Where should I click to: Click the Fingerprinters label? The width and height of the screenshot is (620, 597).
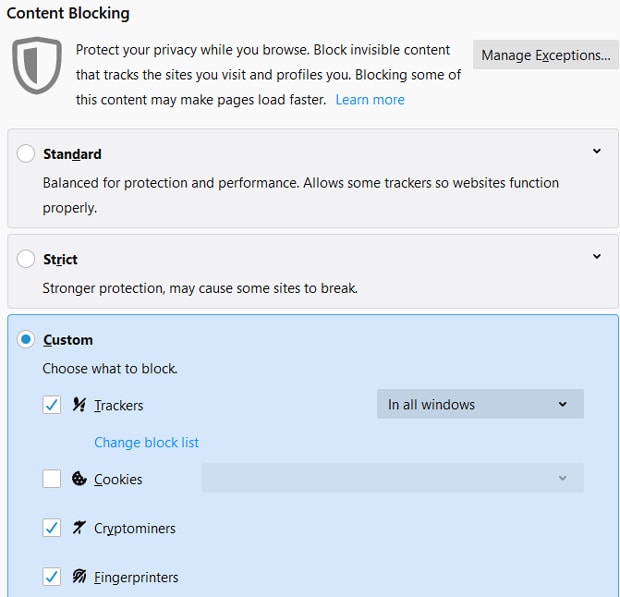click(x=136, y=578)
